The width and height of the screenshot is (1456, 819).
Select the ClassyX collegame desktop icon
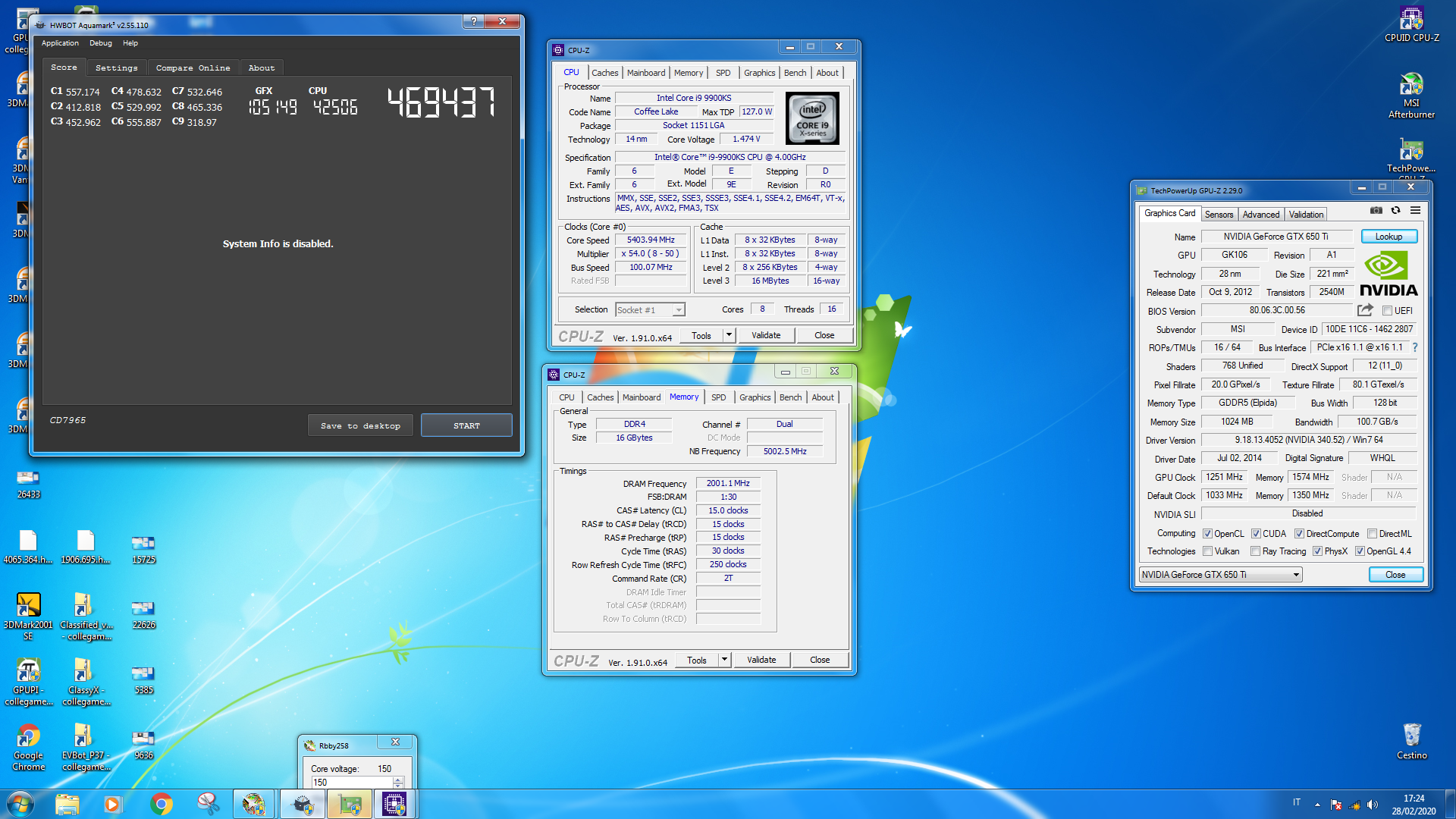click(x=85, y=682)
